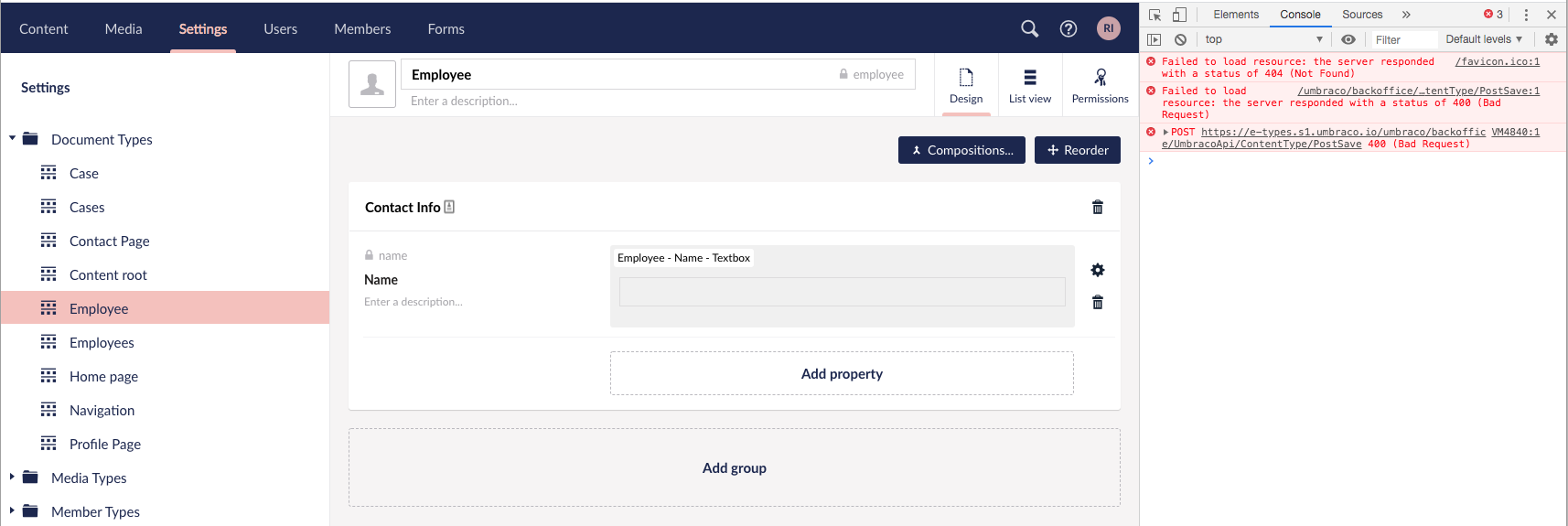Click Add property
The image size is (1568, 526).
tap(842, 373)
